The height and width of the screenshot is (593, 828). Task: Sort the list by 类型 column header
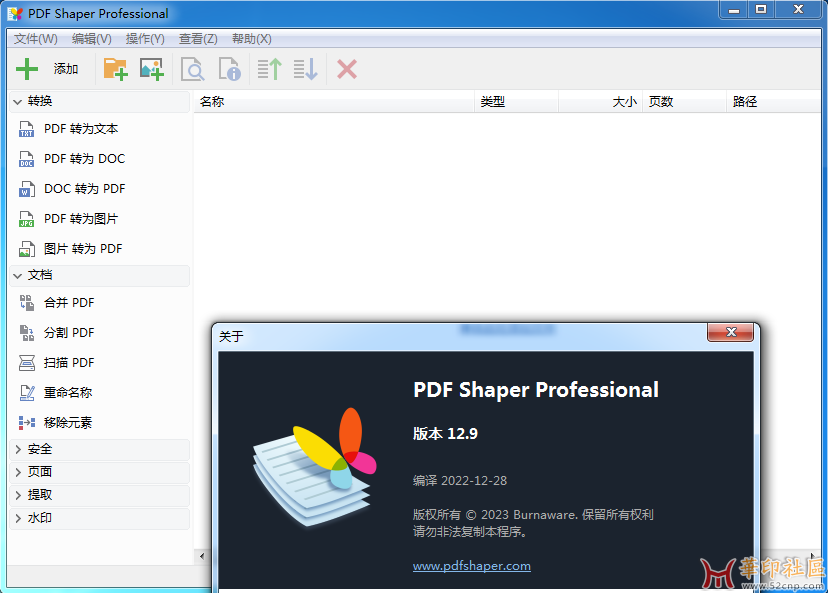tap(516, 102)
